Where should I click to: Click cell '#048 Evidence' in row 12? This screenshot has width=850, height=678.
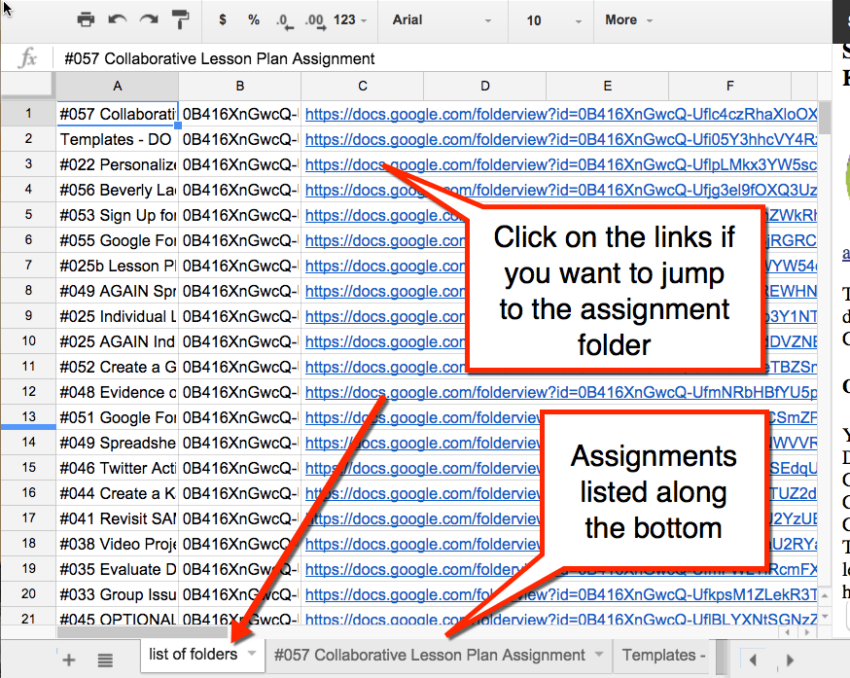coord(117,392)
